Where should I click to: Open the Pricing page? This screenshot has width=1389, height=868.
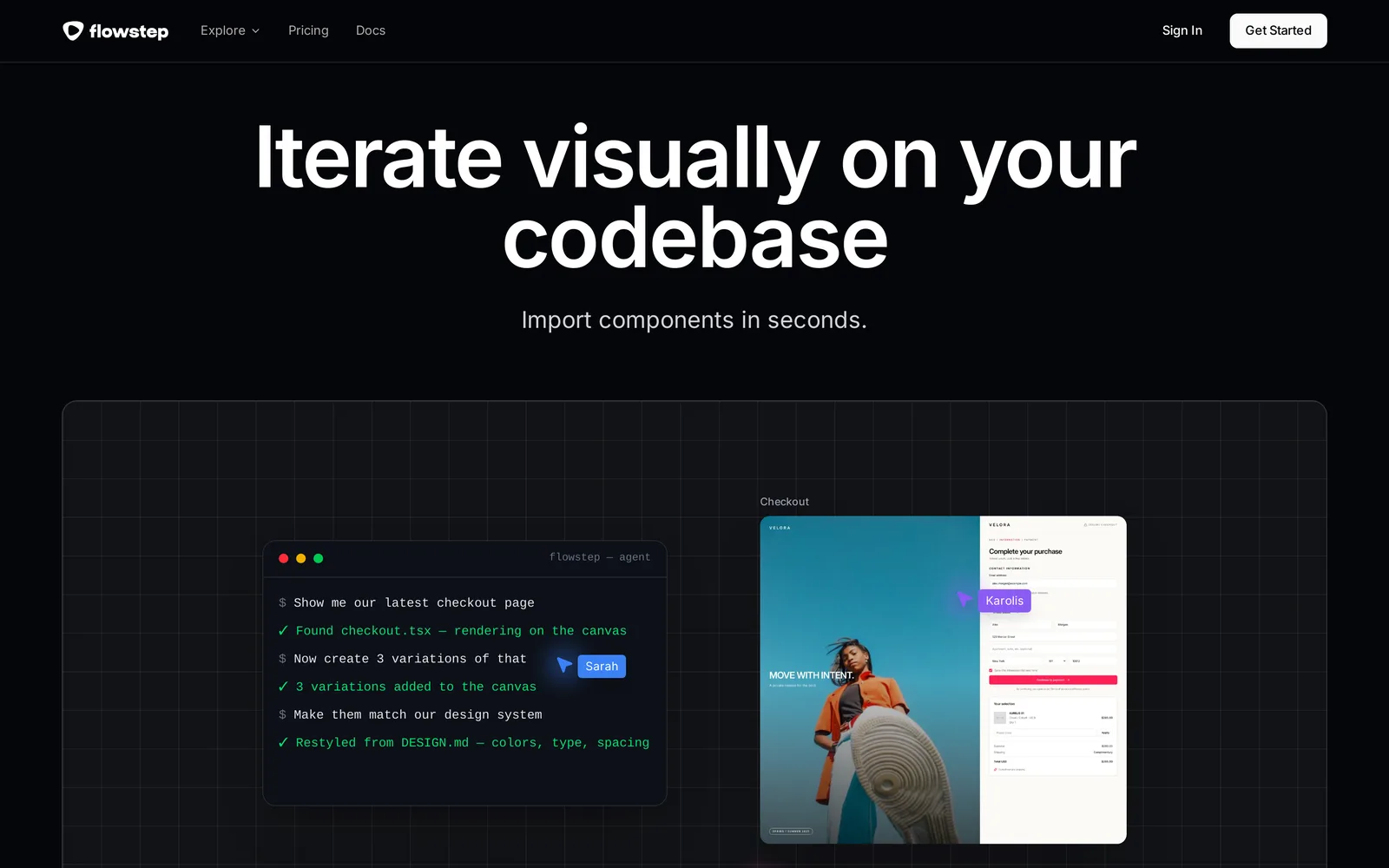point(308,30)
